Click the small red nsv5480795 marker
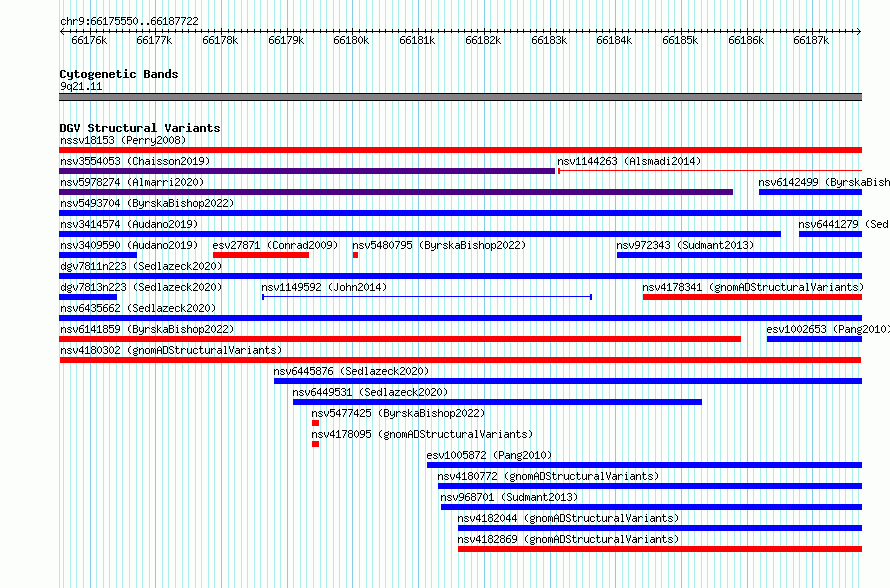 pyautogui.click(x=355, y=255)
